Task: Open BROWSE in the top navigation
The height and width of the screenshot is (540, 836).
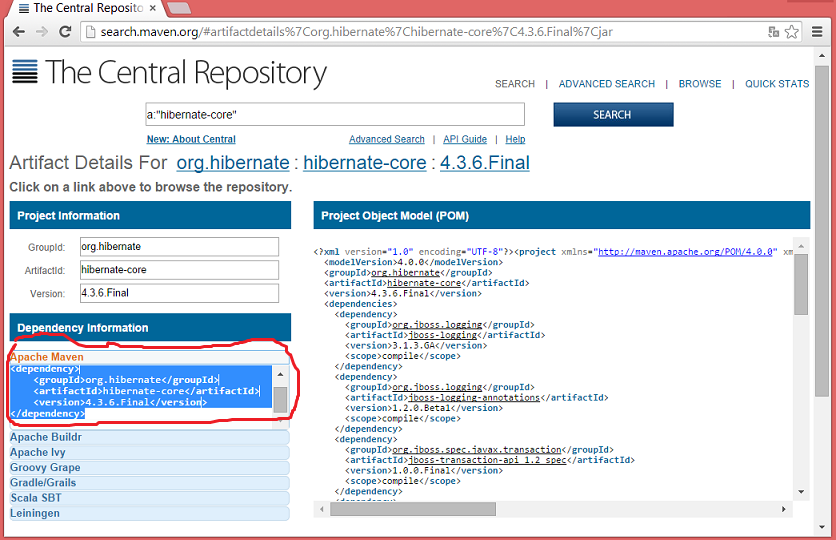Action: pyautogui.click(x=700, y=84)
